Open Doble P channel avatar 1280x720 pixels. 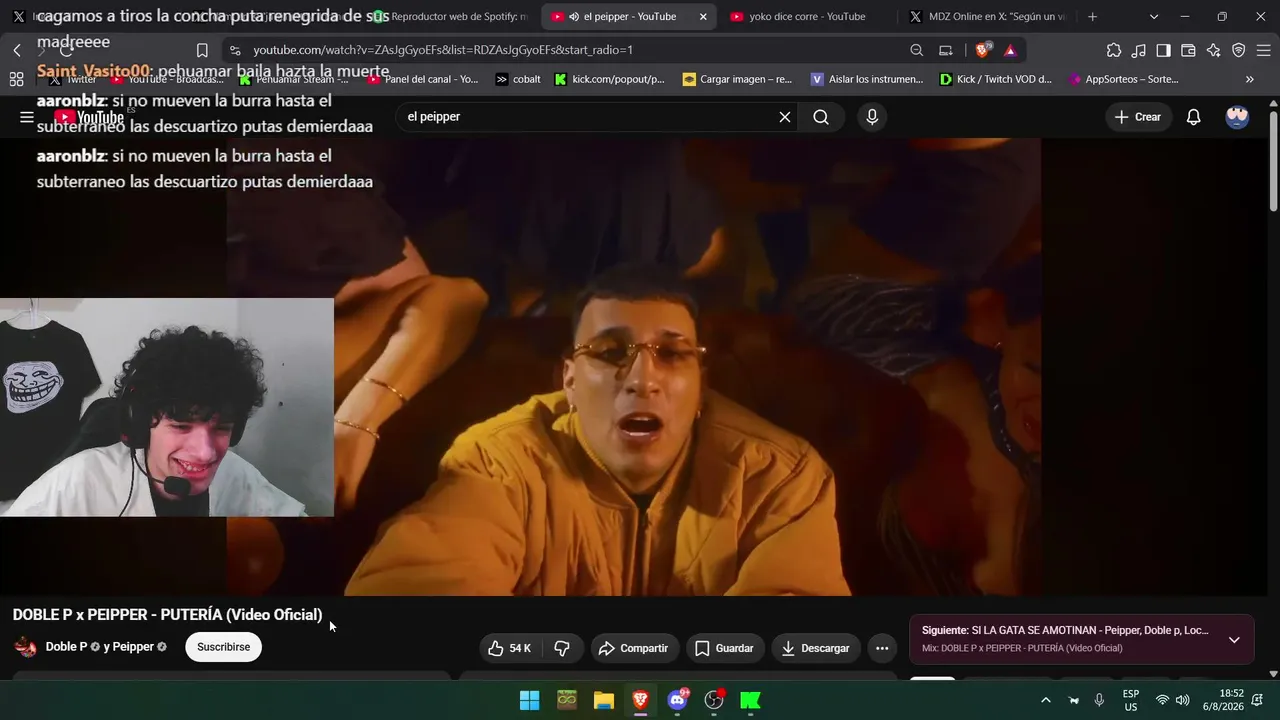click(x=26, y=647)
